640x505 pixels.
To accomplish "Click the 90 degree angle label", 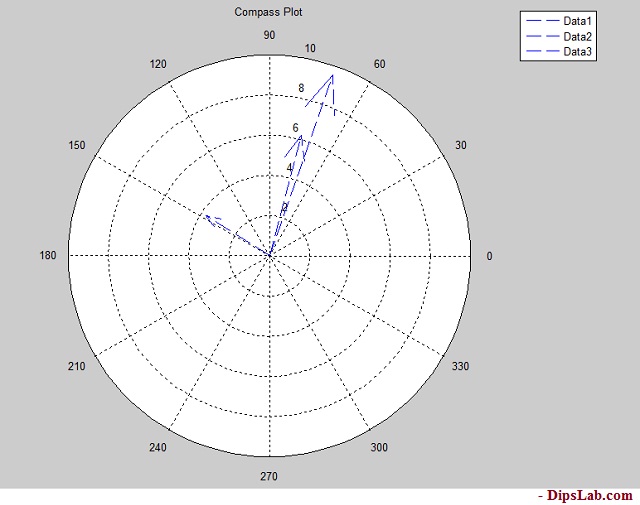I will pyautogui.click(x=269, y=35).
